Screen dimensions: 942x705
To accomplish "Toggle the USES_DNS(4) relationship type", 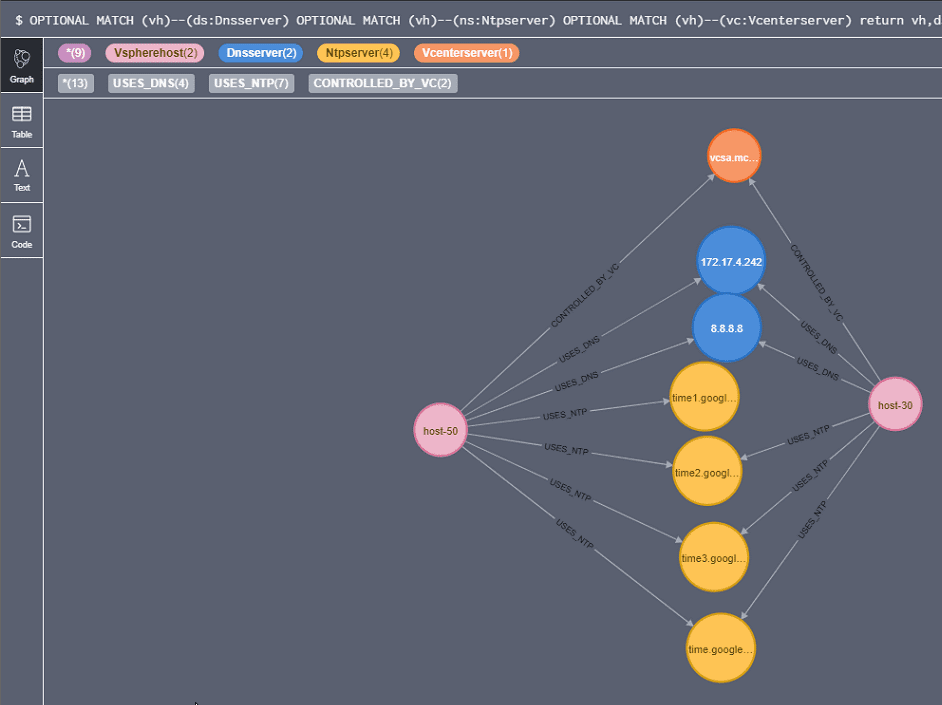I will pos(151,83).
